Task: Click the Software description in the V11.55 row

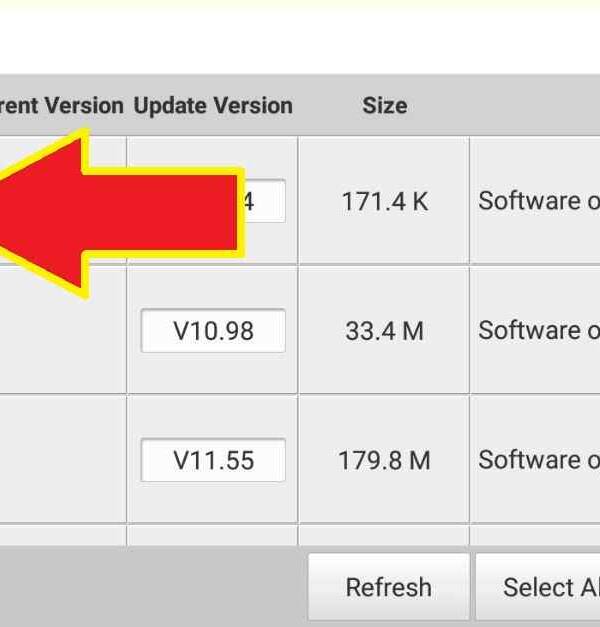Action: pos(539,460)
